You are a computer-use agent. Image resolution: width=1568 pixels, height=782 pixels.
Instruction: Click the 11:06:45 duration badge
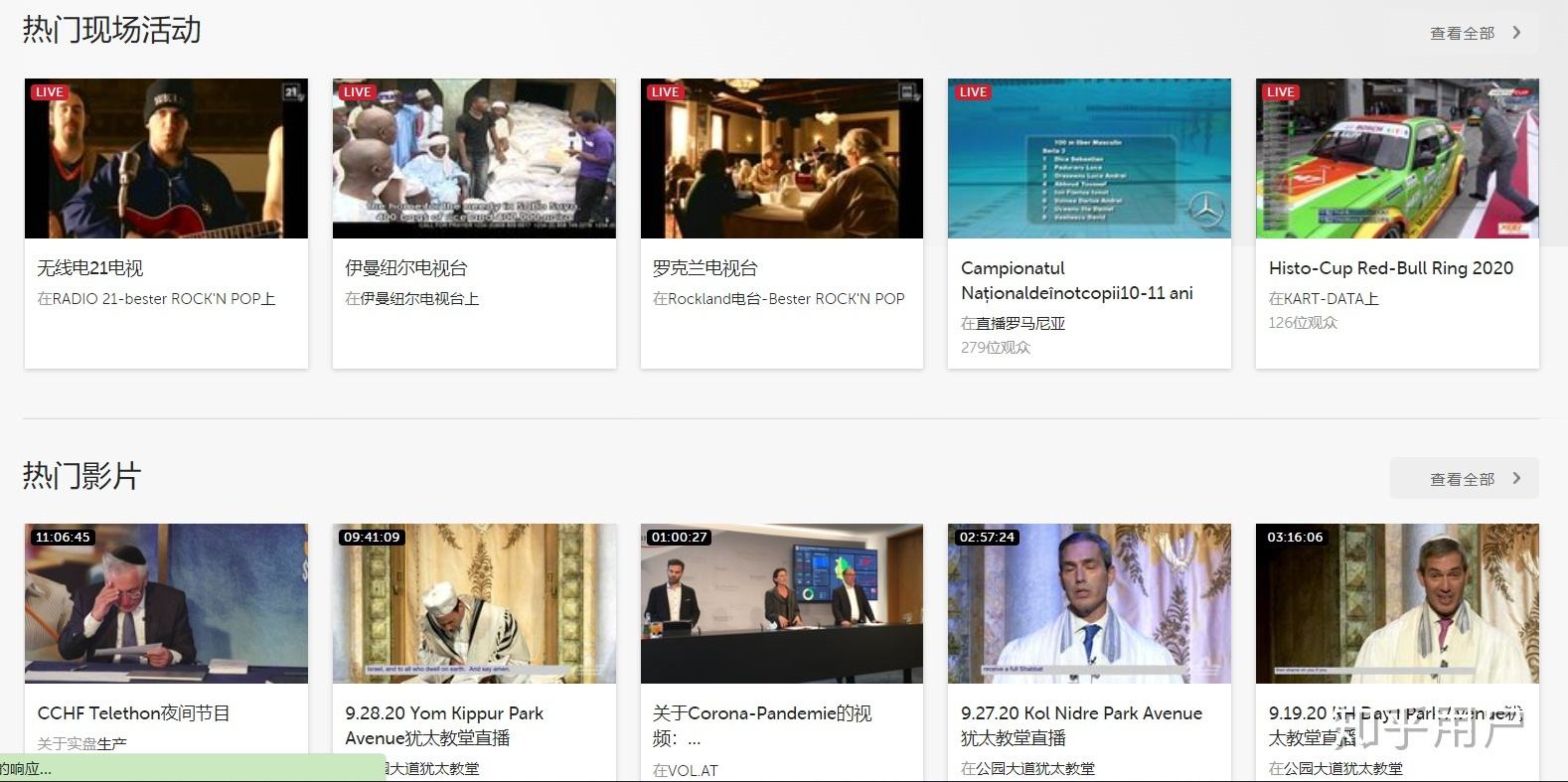pos(63,538)
